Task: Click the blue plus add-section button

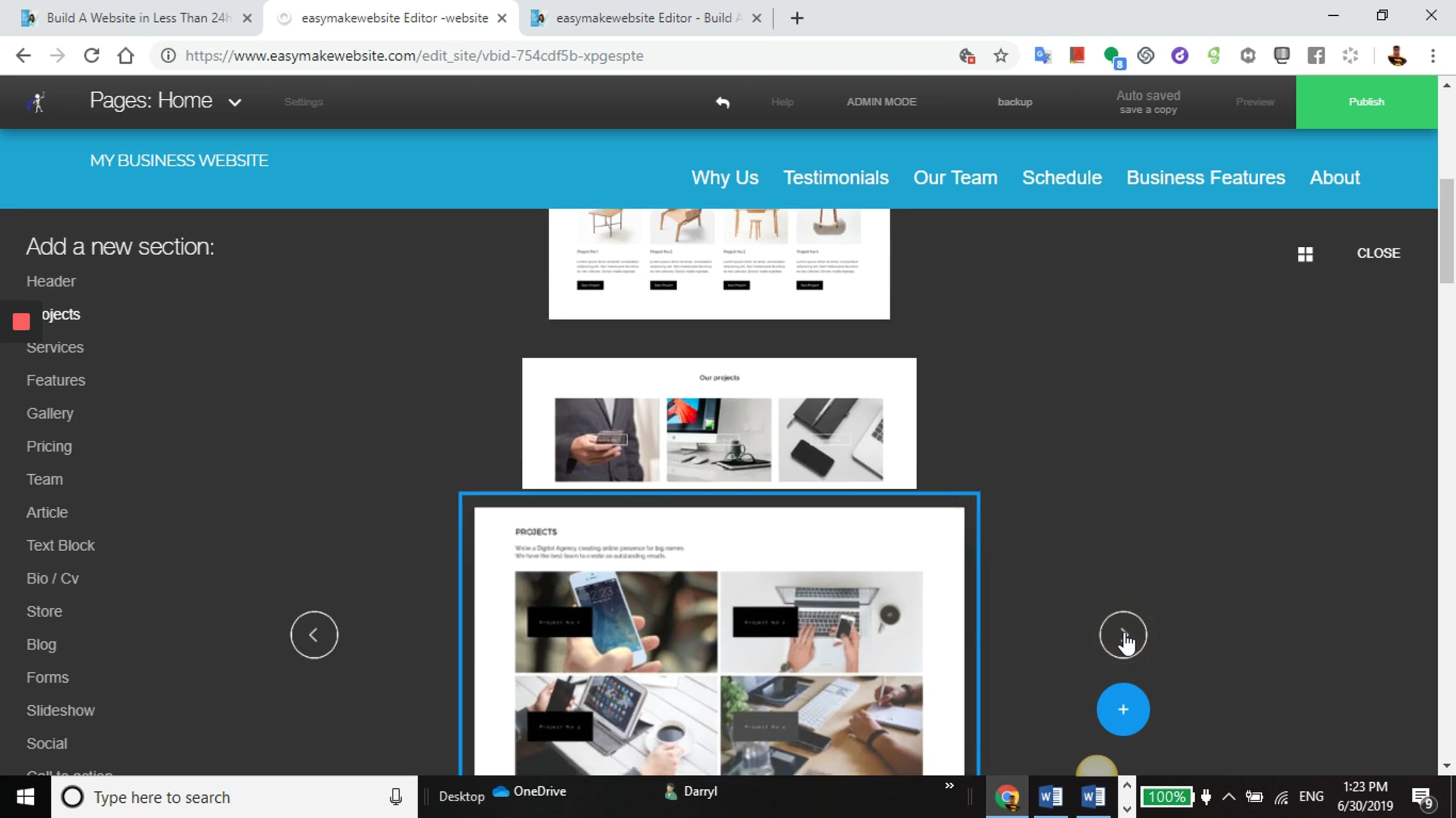Action: point(1122,709)
